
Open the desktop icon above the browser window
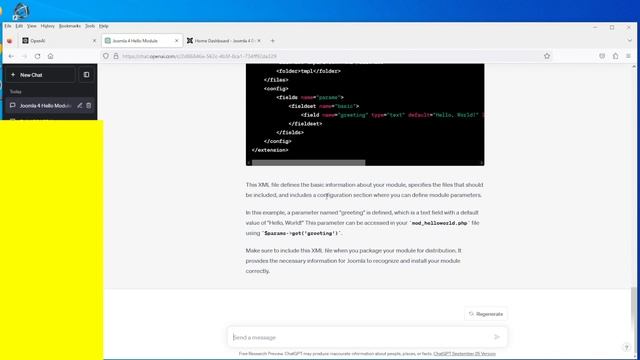coord(21,11)
